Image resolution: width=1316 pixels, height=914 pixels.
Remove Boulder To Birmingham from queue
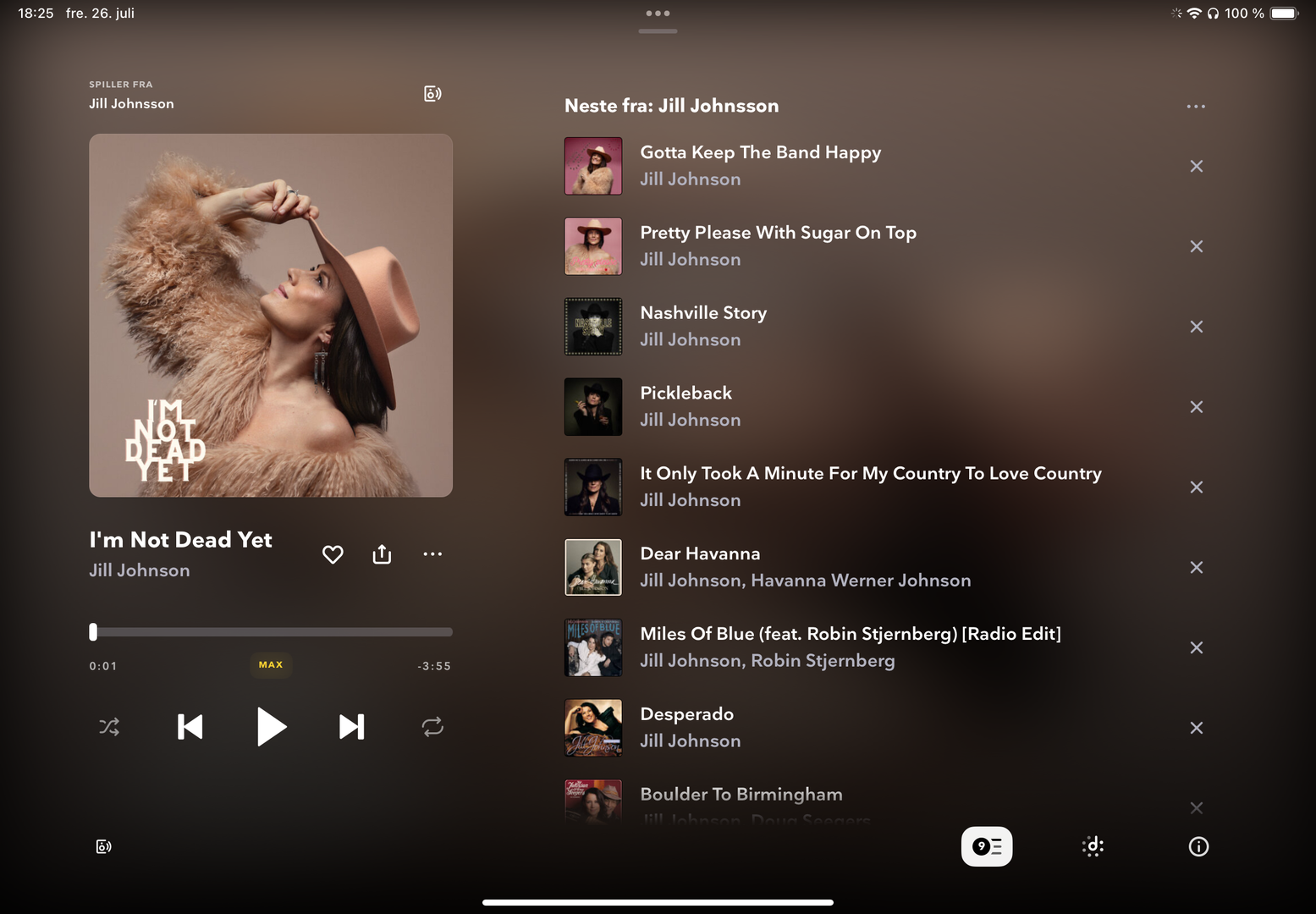click(x=1197, y=808)
